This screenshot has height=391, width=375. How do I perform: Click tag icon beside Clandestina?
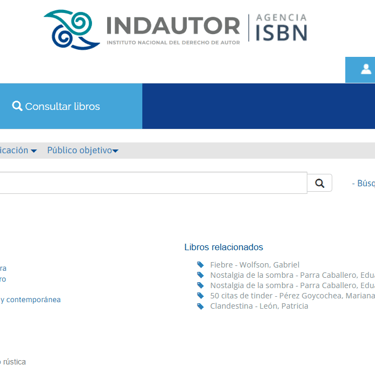coord(200,306)
